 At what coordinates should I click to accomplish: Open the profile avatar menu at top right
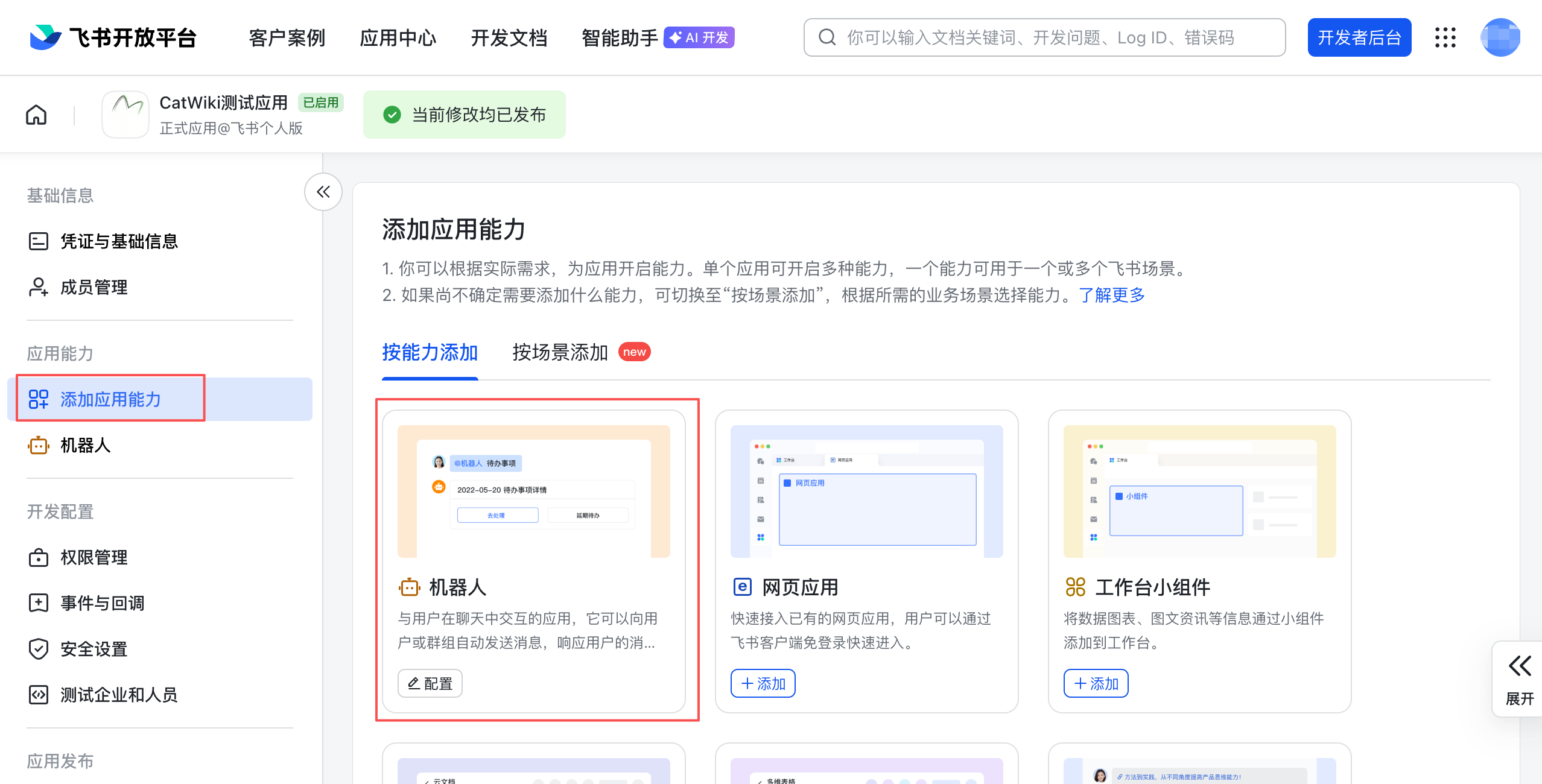[1500, 37]
